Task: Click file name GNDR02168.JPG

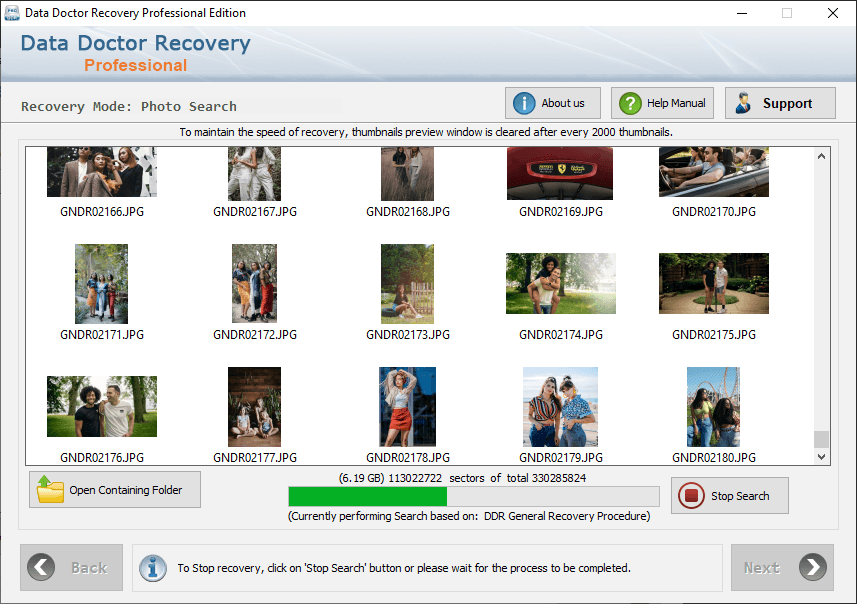Action: [408, 212]
